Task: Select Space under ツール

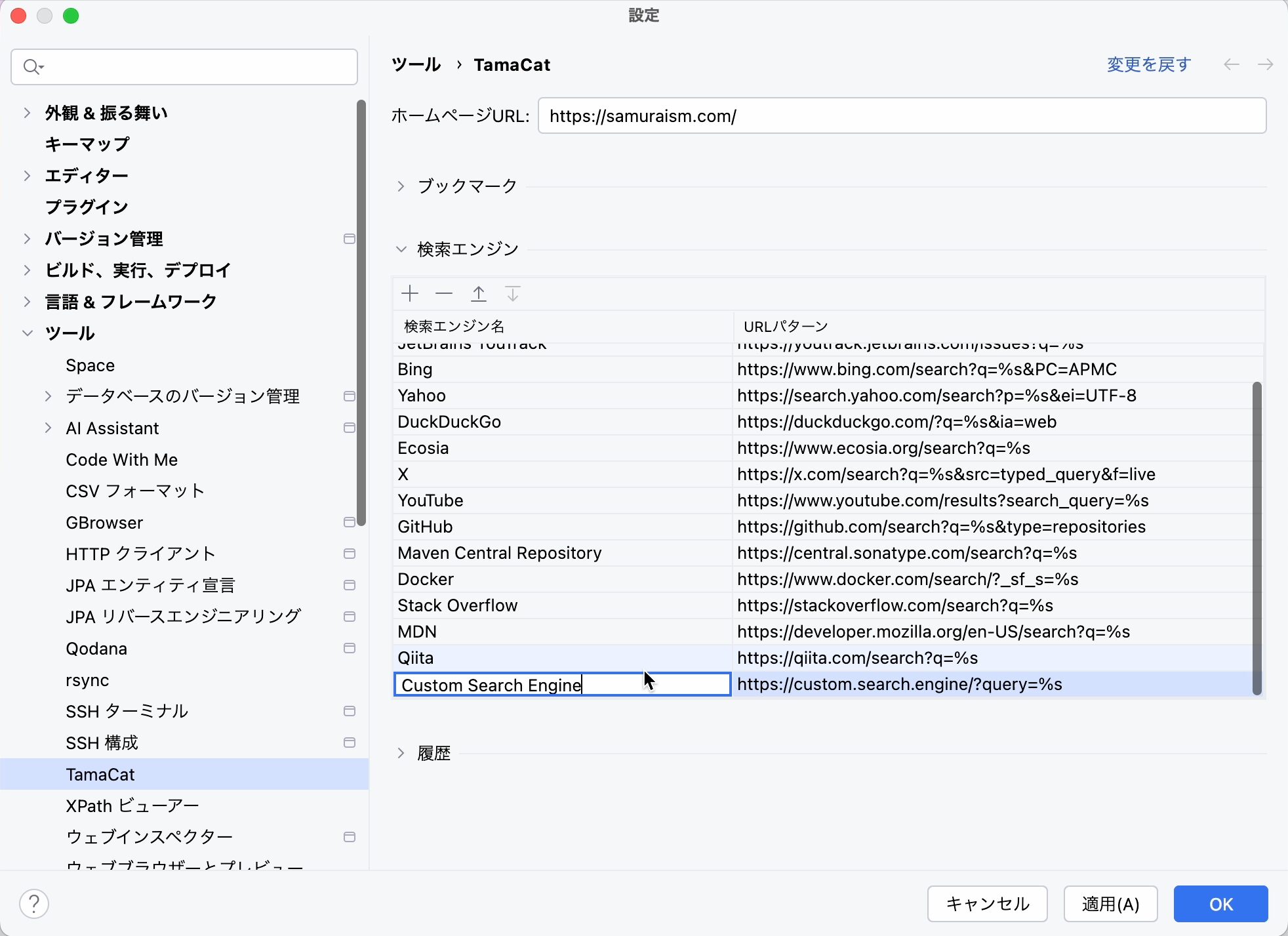Action: [91, 365]
